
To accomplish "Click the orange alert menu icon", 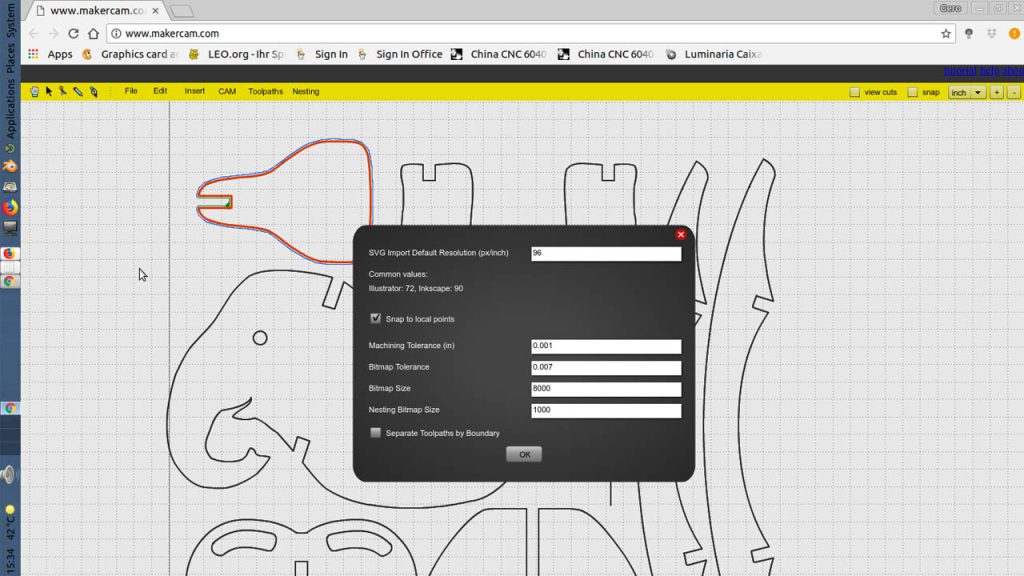I will 1014,33.
